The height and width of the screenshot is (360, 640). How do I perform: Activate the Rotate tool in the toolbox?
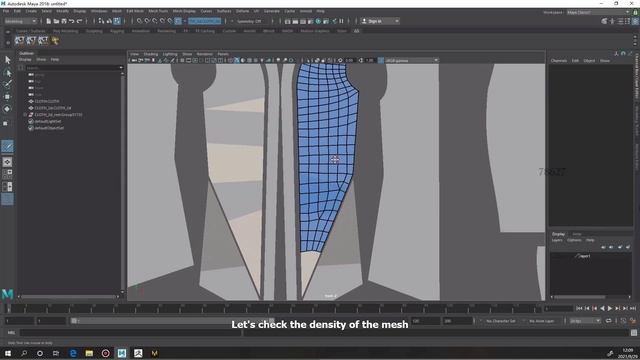(x=7, y=109)
